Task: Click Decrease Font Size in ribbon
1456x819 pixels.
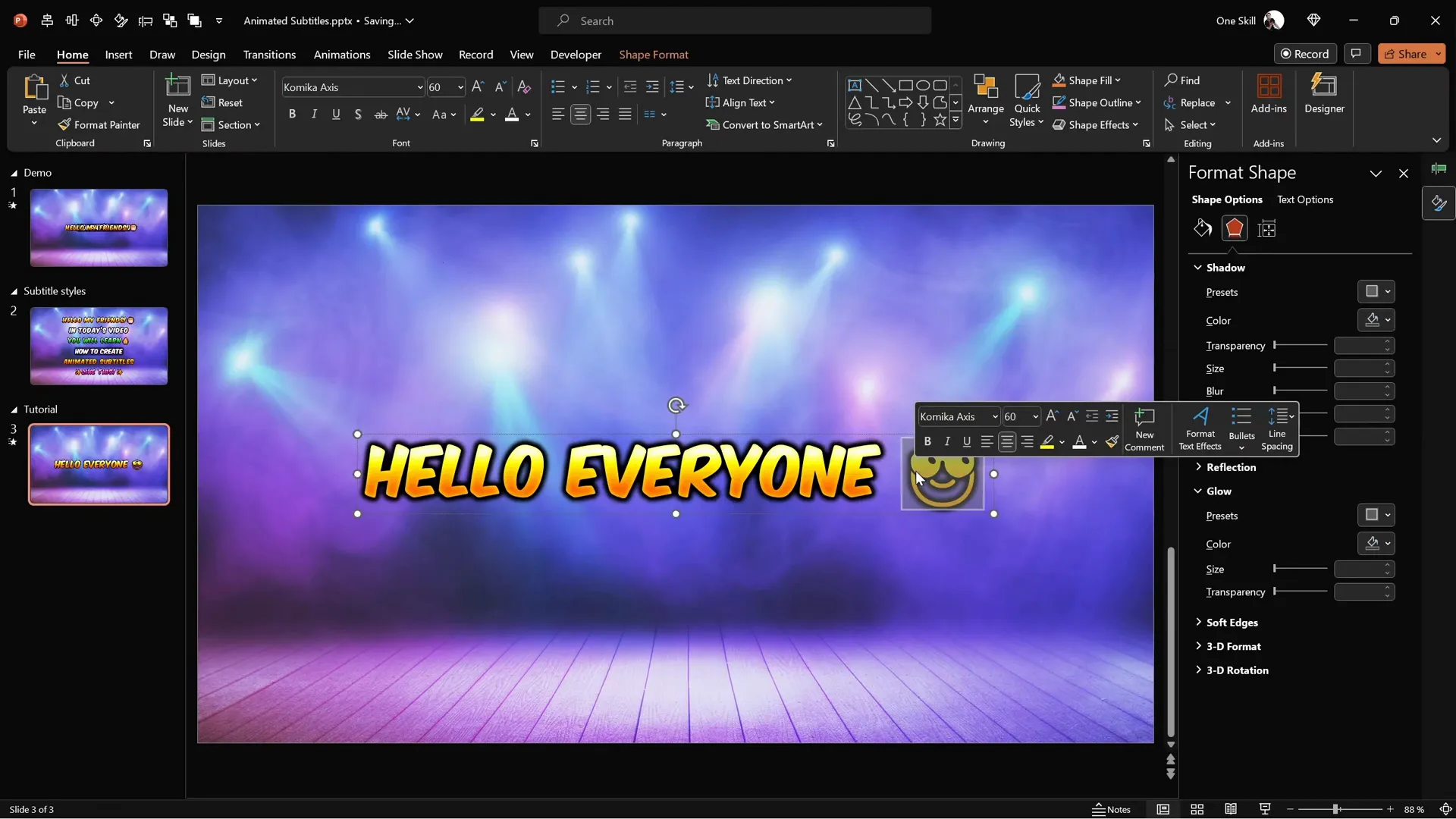Action: (500, 87)
